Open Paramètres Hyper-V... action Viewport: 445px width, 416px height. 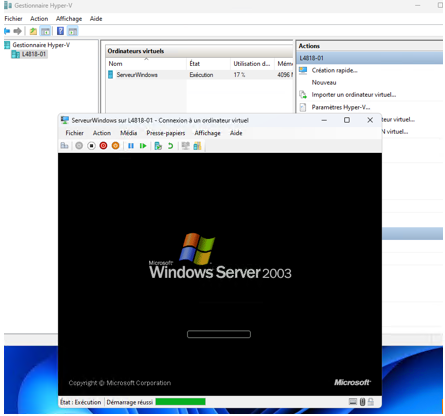click(341, 107)
